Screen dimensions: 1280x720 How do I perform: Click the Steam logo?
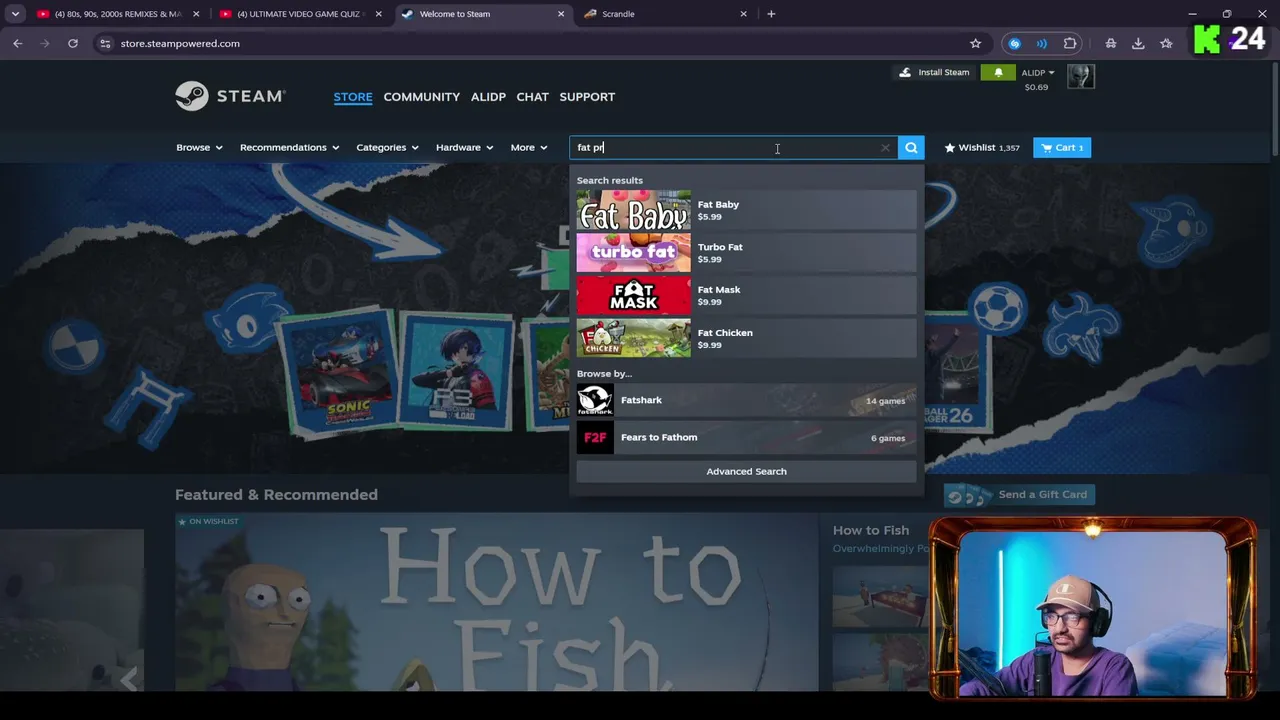click(230, 96)
